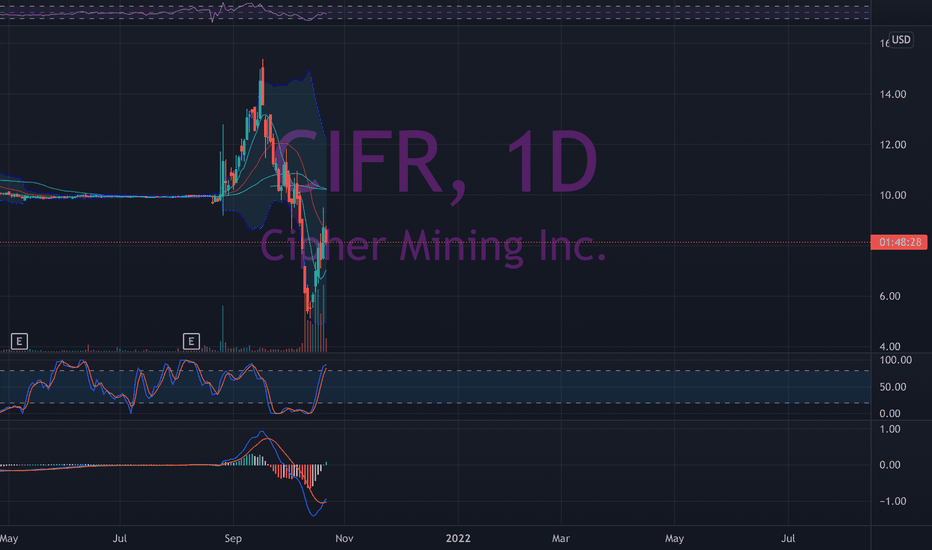Click the Nov date on time axis

(x=344, y=538)
